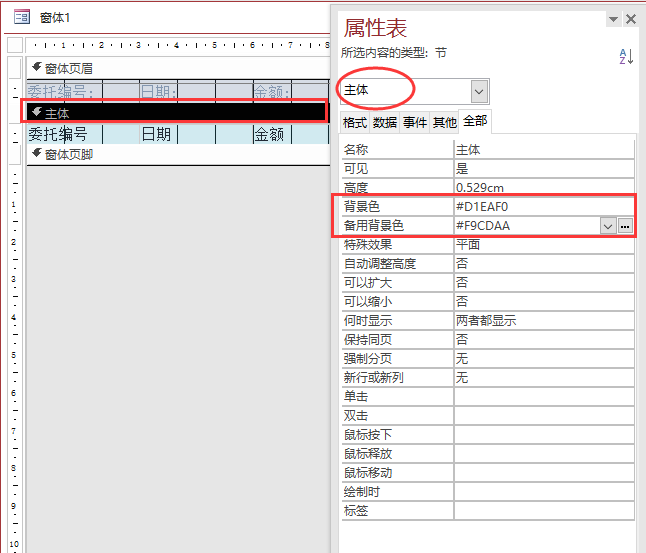Select the 窗体页脚 section bar

178,155
